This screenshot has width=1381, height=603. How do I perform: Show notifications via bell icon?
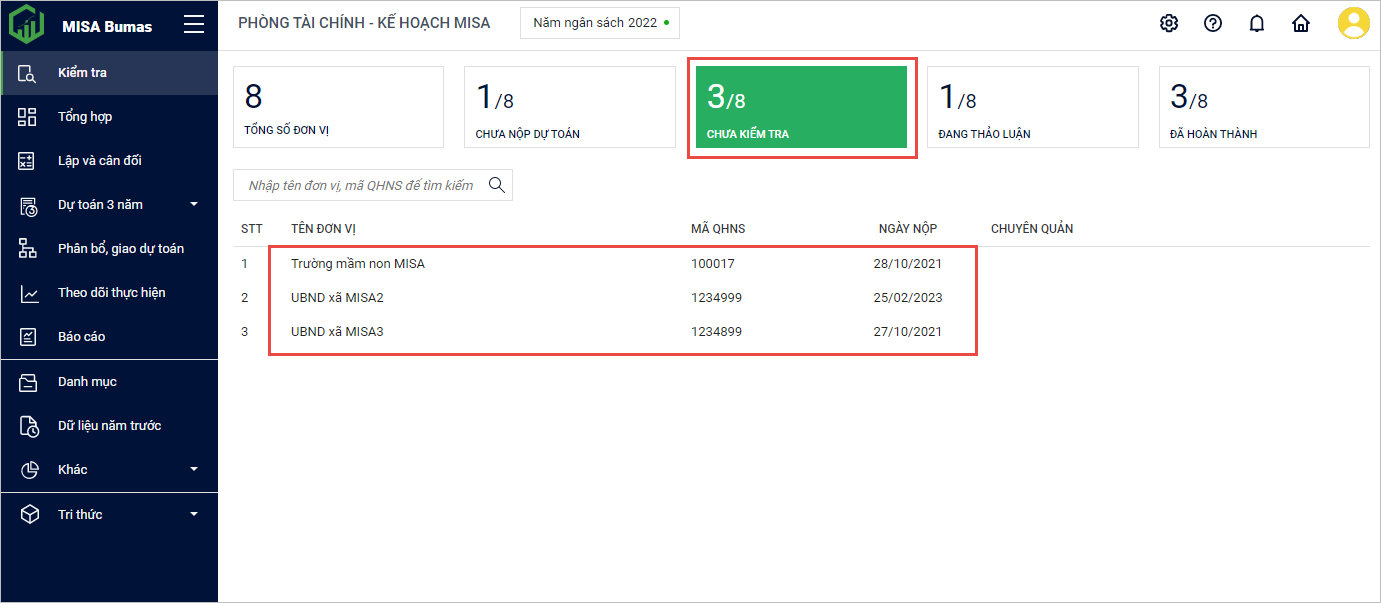[1257, 24]
